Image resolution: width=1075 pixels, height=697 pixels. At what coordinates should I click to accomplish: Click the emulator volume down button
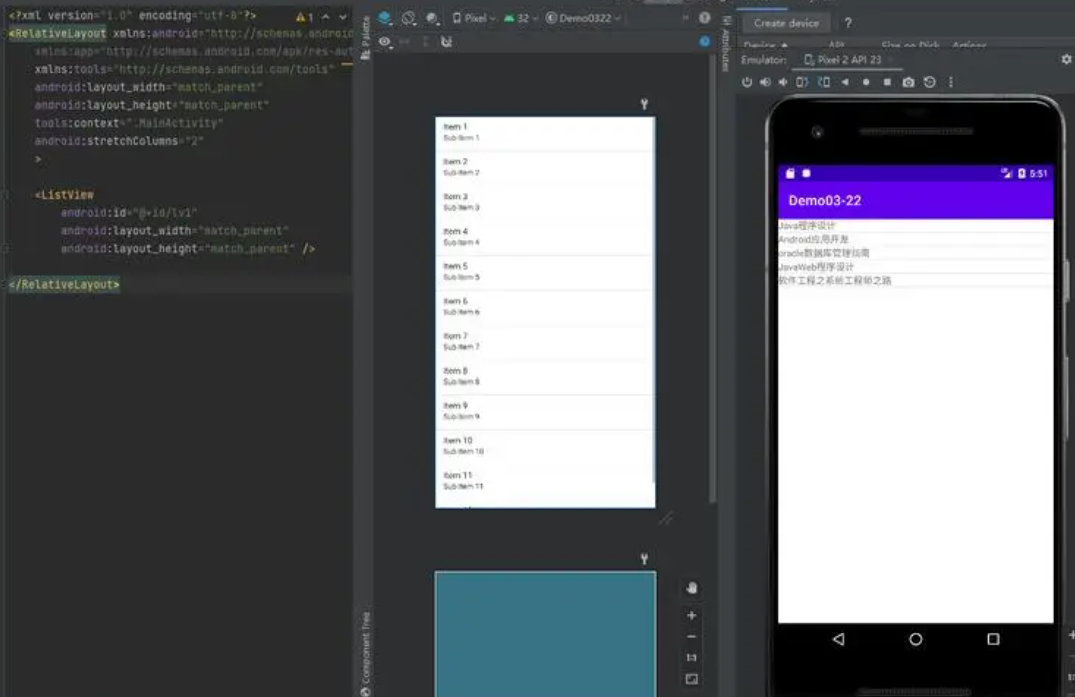point(783,82)
